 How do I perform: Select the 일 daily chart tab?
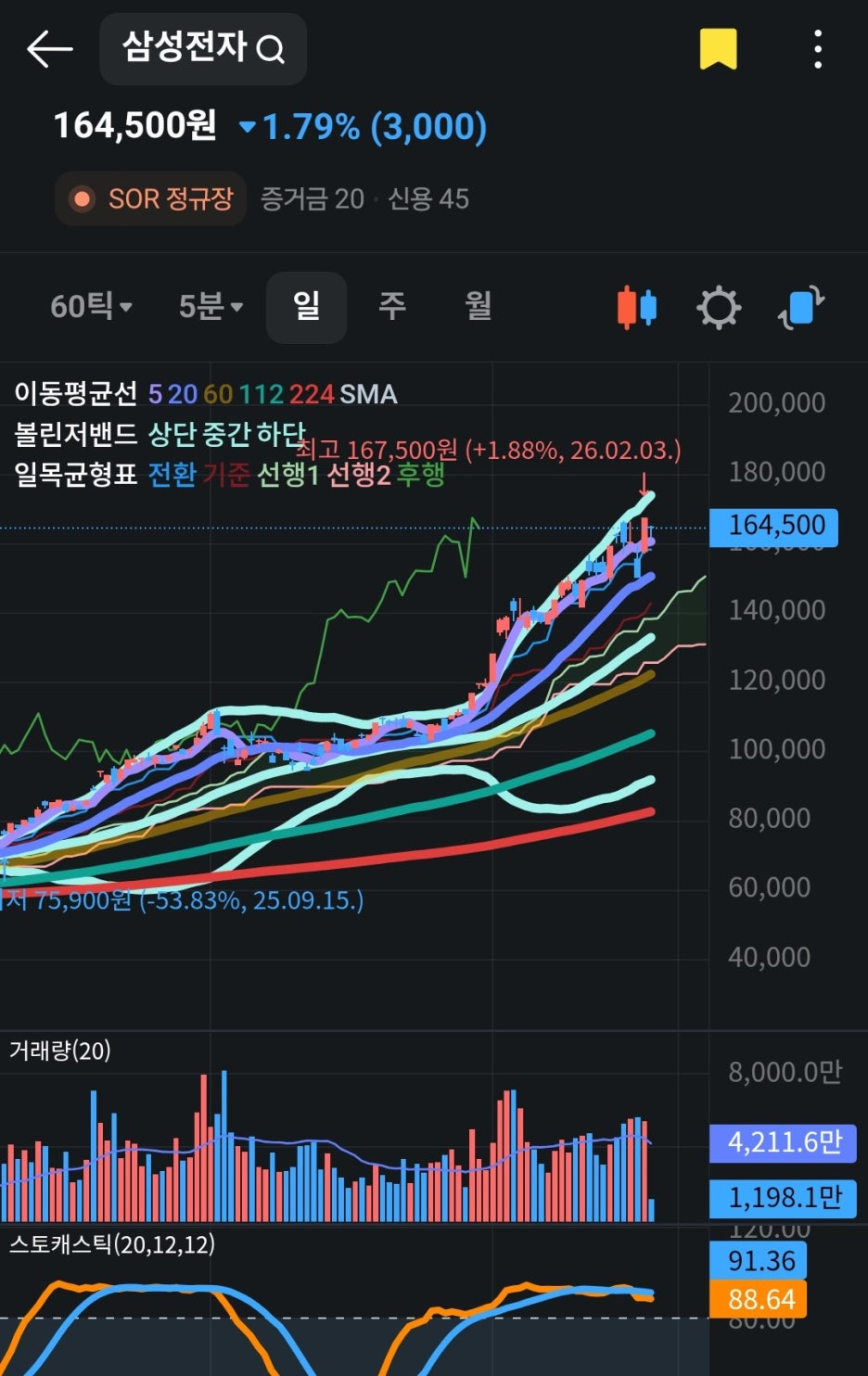pos(306,307)
